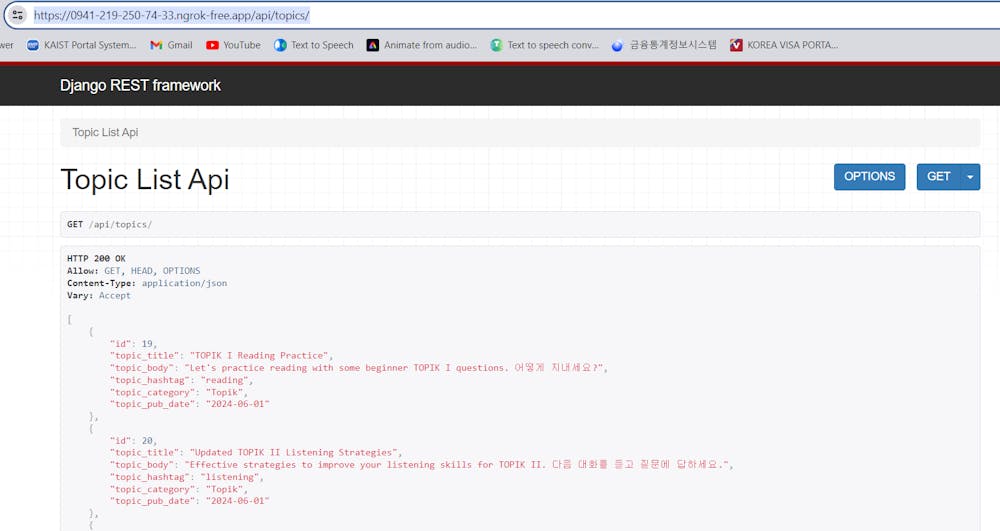Screen dimensions: 1000x531
Task: Select the first "topic_category": "Topik" line under id 19
Action: (179, 392)
